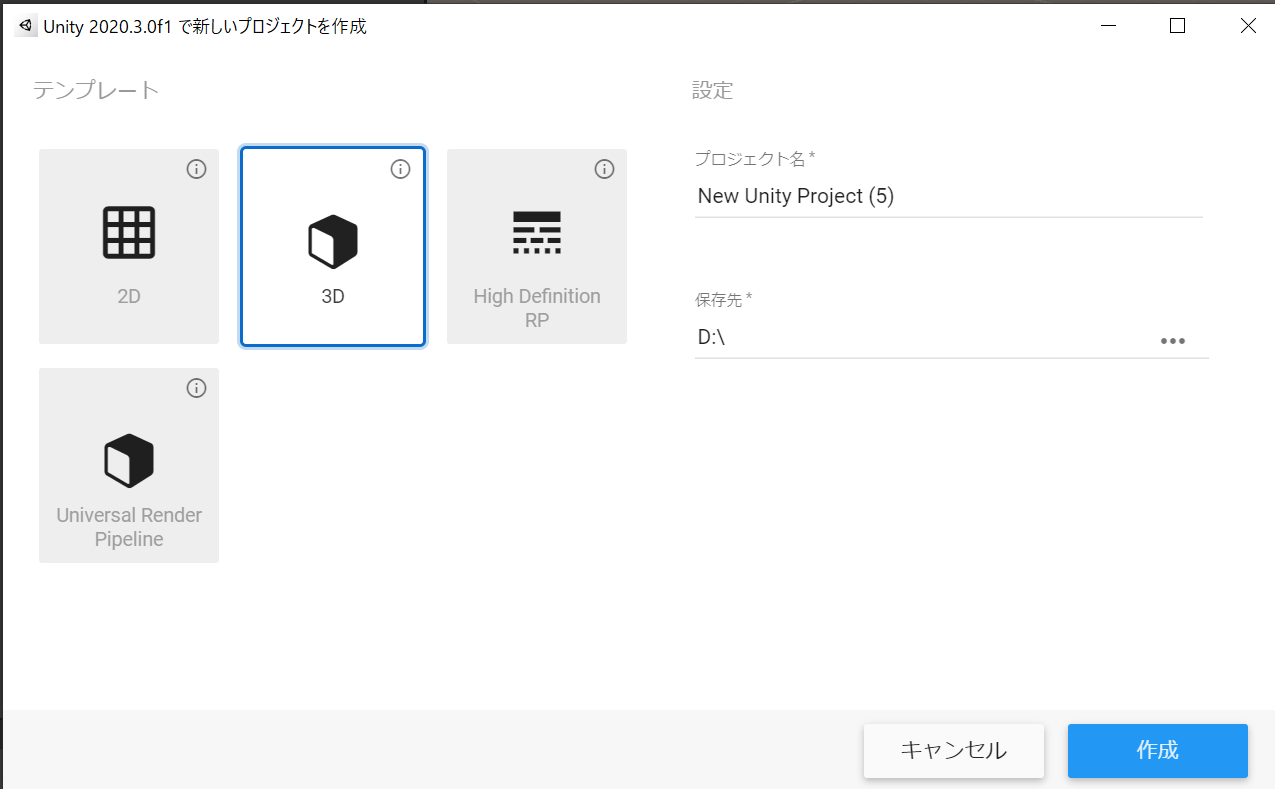1275x789 pixels.
Task: Click the Universal Render Pipeline cube icon
Action: [129, 460]
